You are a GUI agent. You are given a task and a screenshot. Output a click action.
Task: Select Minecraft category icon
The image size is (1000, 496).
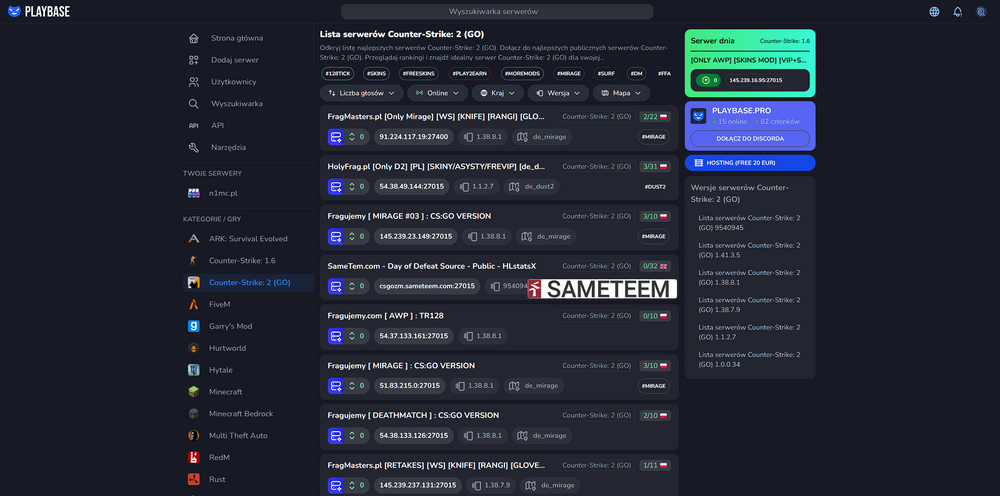click(194, 391)
